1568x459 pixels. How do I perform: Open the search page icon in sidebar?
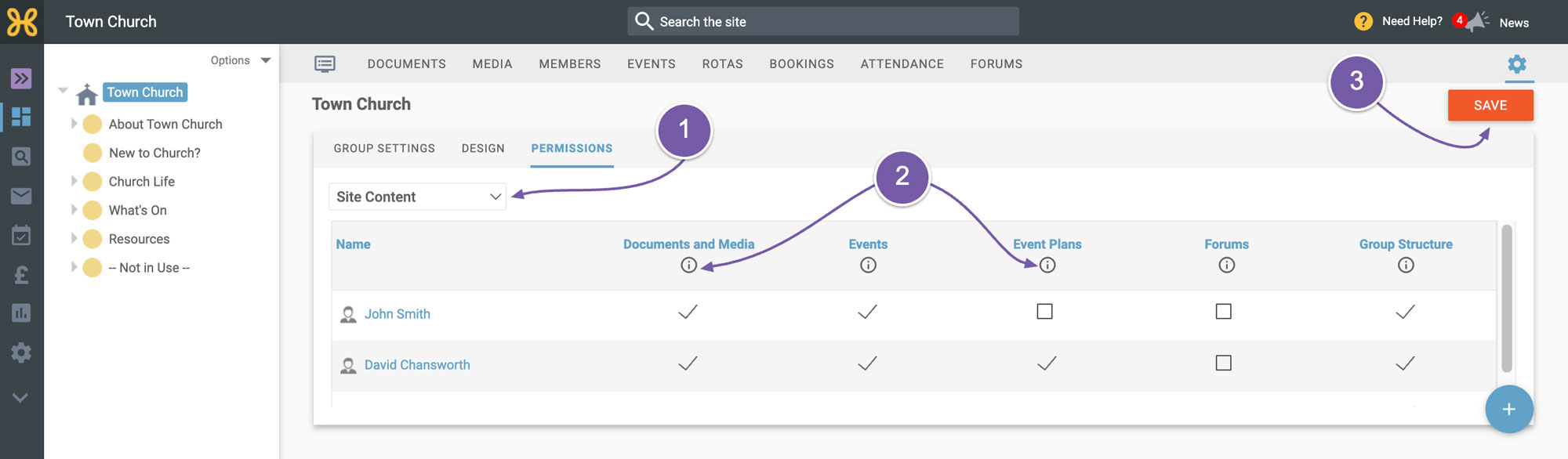(21, 156)
